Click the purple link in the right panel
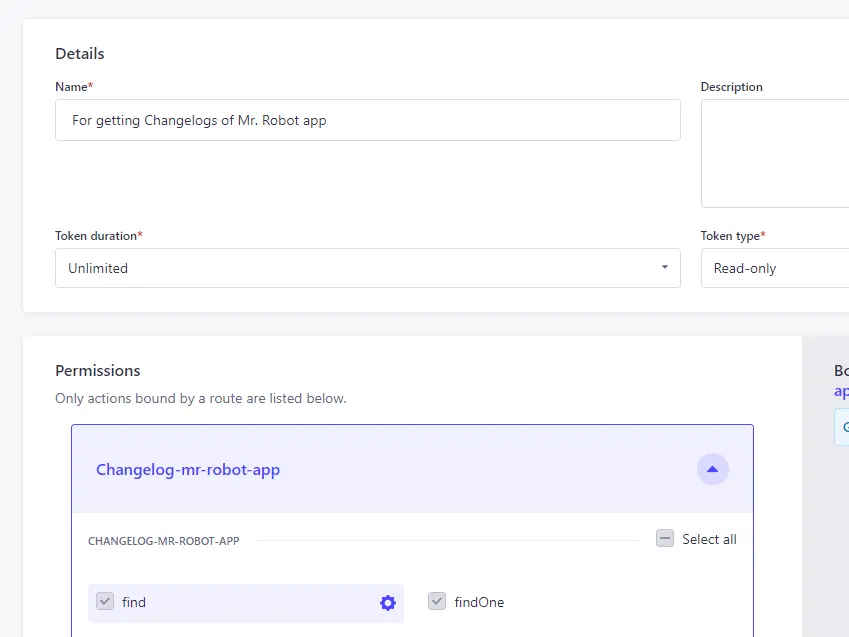 coord(841,391)
